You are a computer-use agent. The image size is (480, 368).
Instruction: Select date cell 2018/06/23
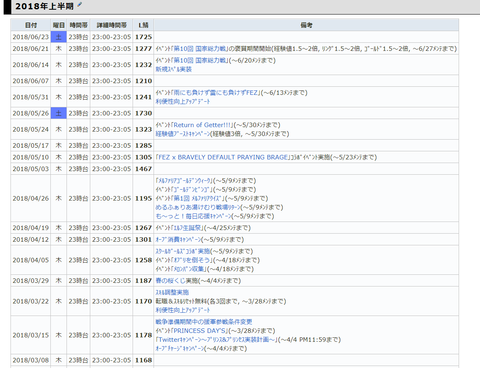pyautogui.click(x=31, y=37)
